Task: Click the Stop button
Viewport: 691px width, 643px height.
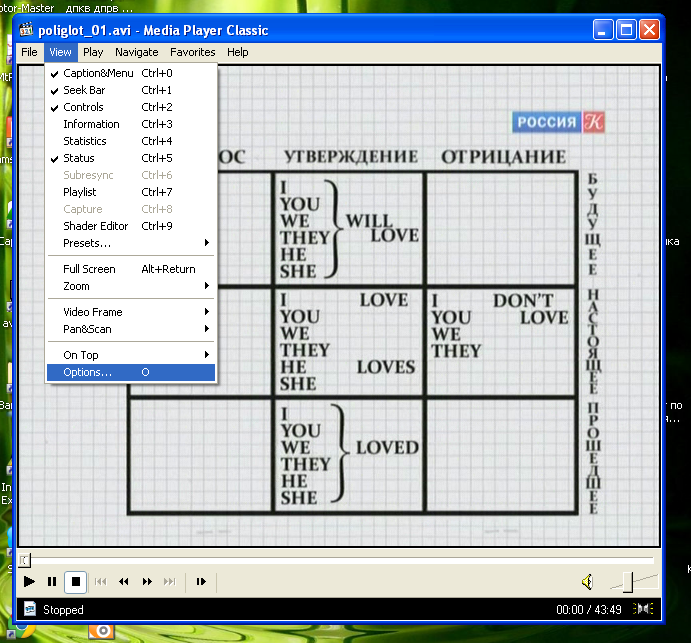Action: [x=75, y=582]
